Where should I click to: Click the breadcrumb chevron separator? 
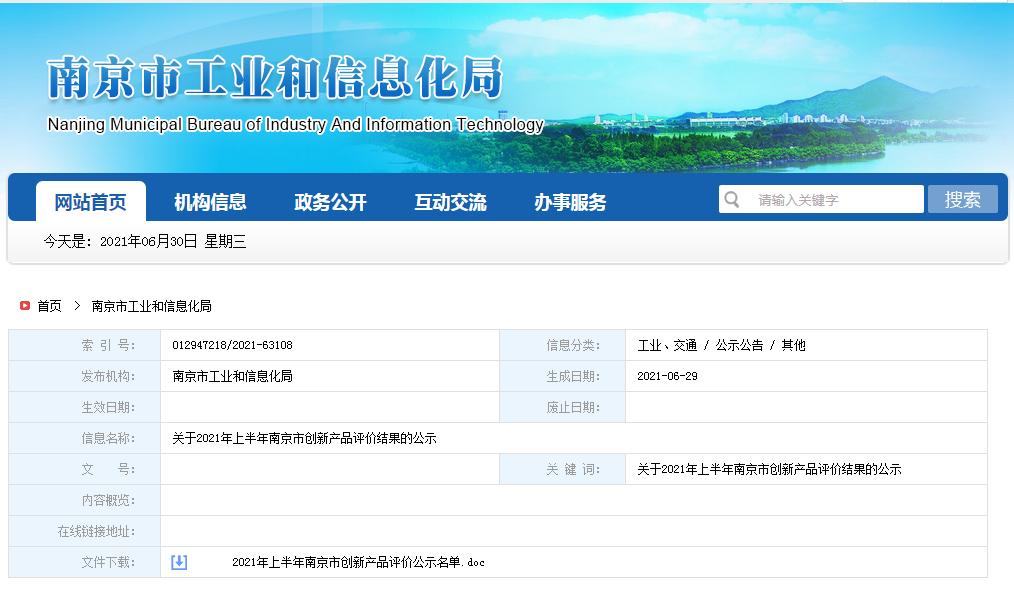click(77, 306)
